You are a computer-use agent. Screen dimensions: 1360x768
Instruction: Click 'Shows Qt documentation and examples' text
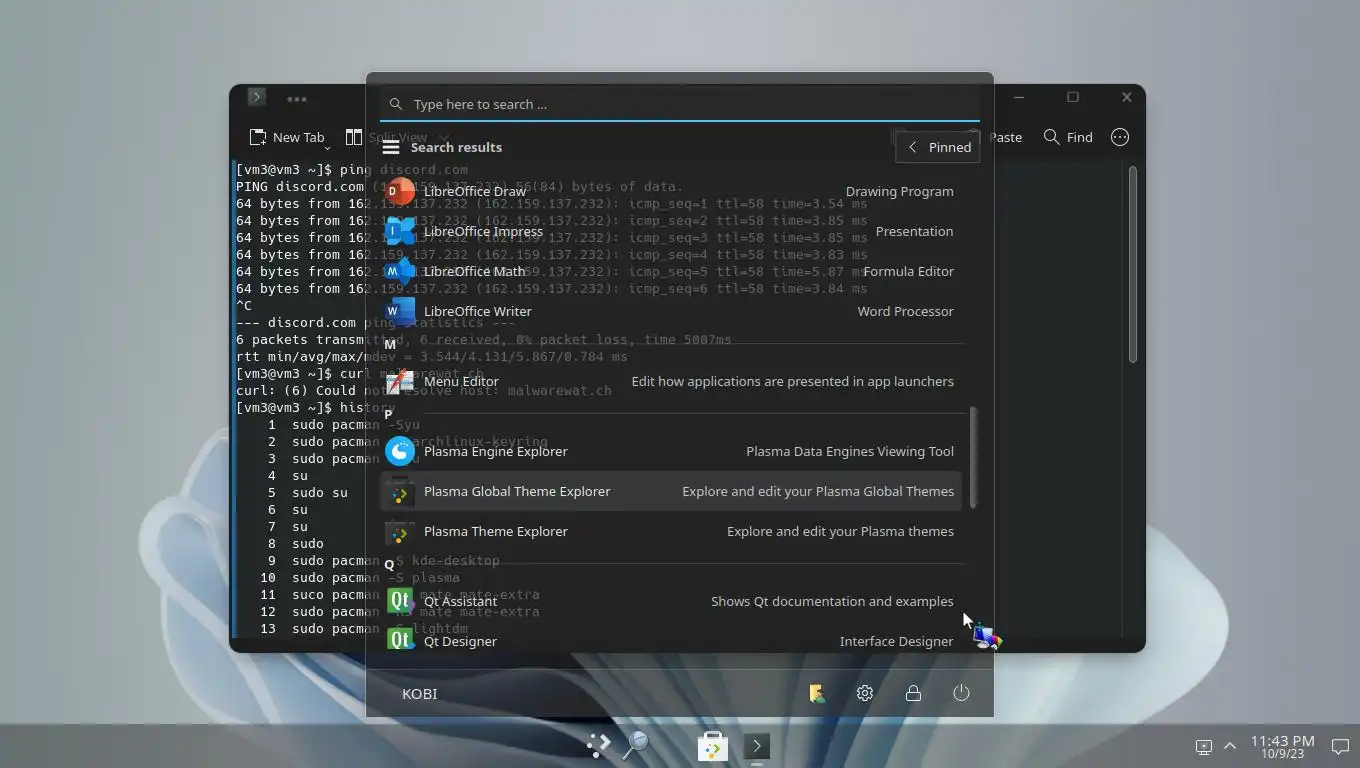click(x=832, y=601)
